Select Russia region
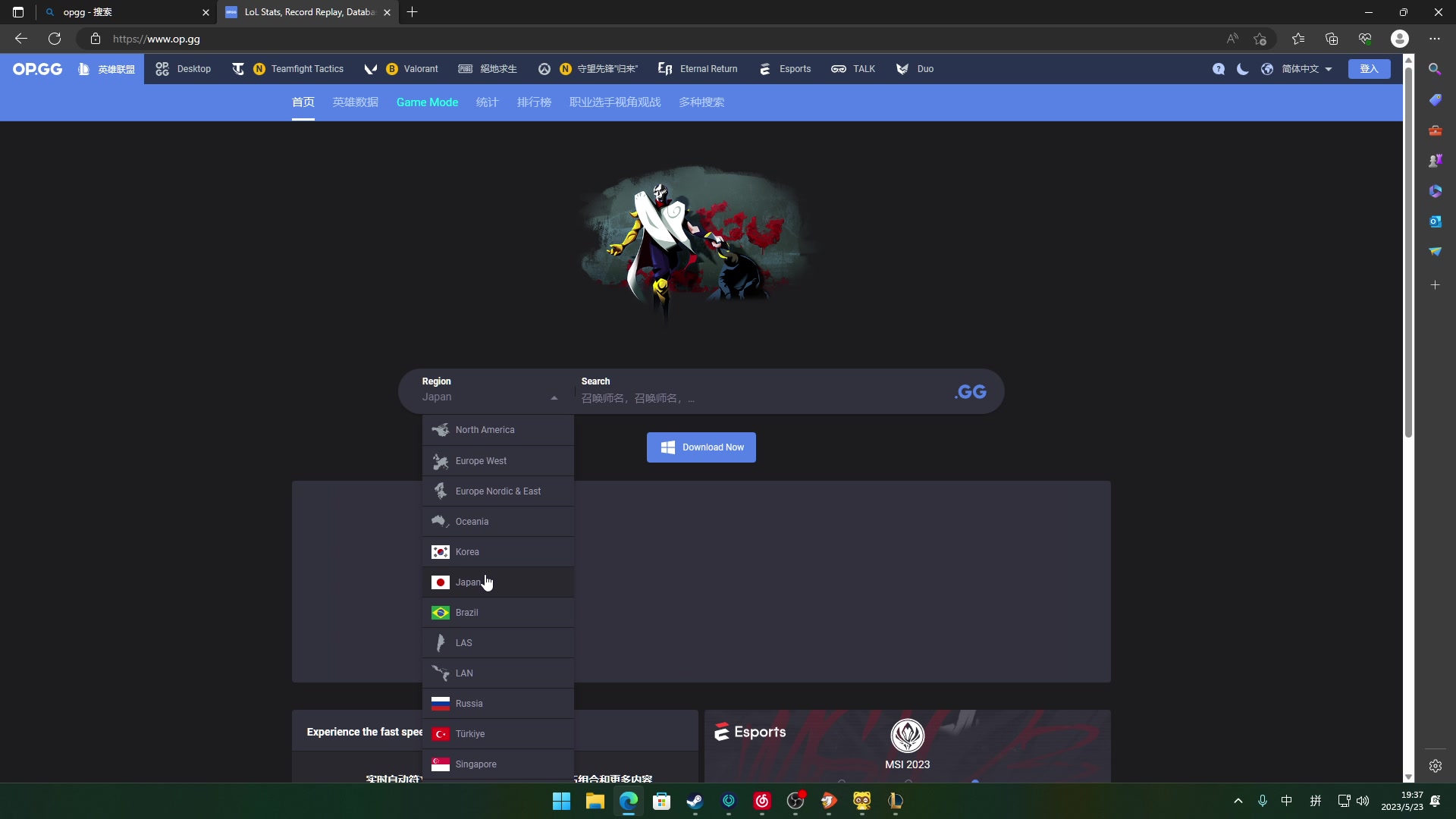1456x819 pixels. [x=498, y=704]
